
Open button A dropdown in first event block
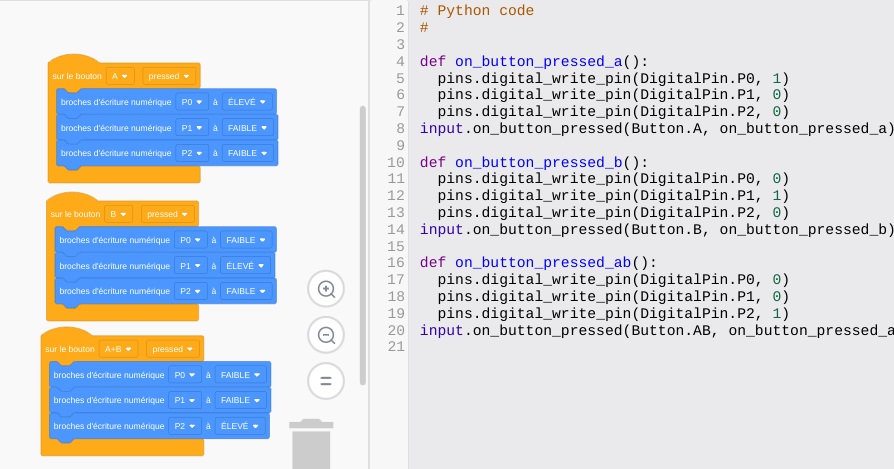[120, 76]
